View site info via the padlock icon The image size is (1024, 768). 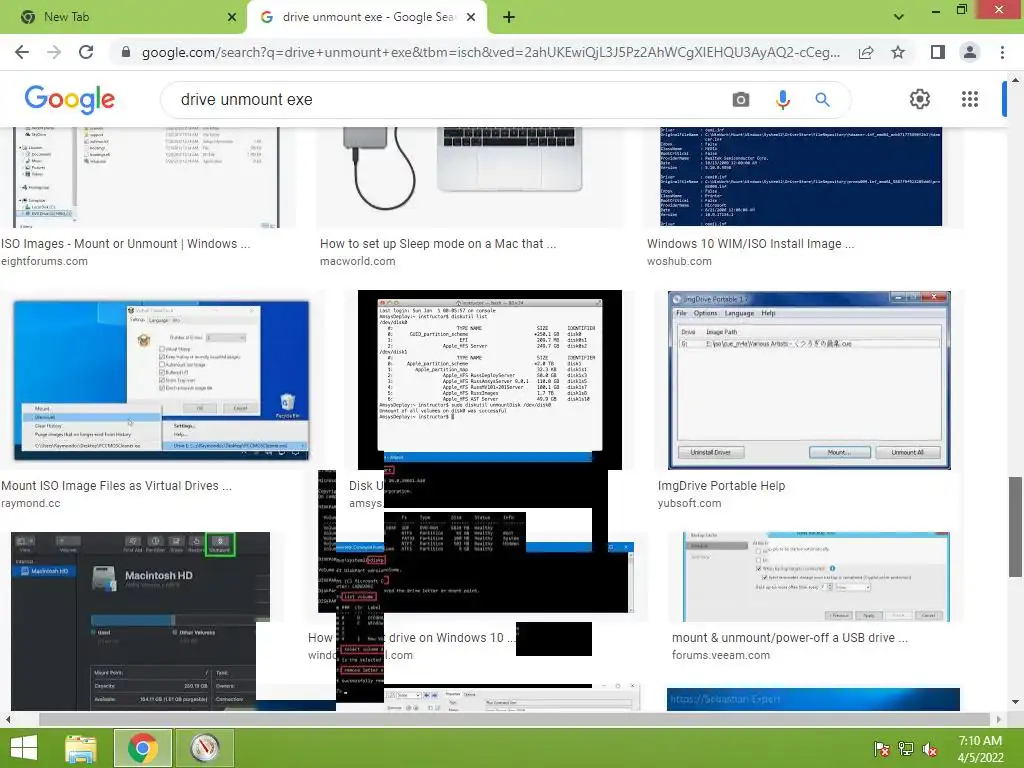[126, 52]
